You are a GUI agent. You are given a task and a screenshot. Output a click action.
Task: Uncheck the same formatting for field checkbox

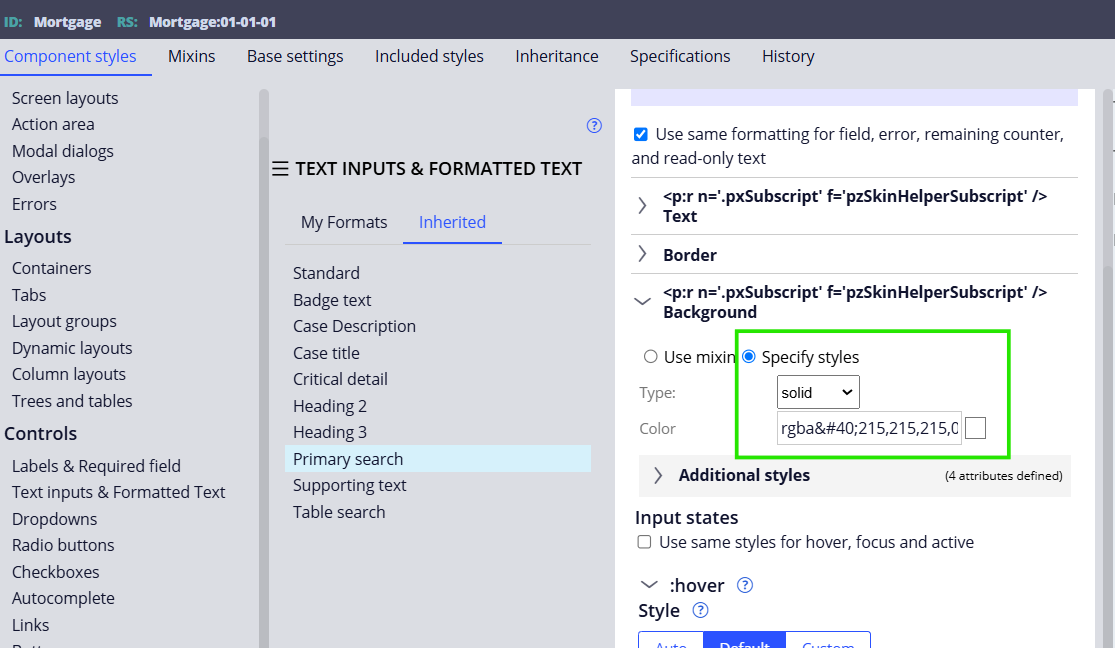(x=640, y=133)
